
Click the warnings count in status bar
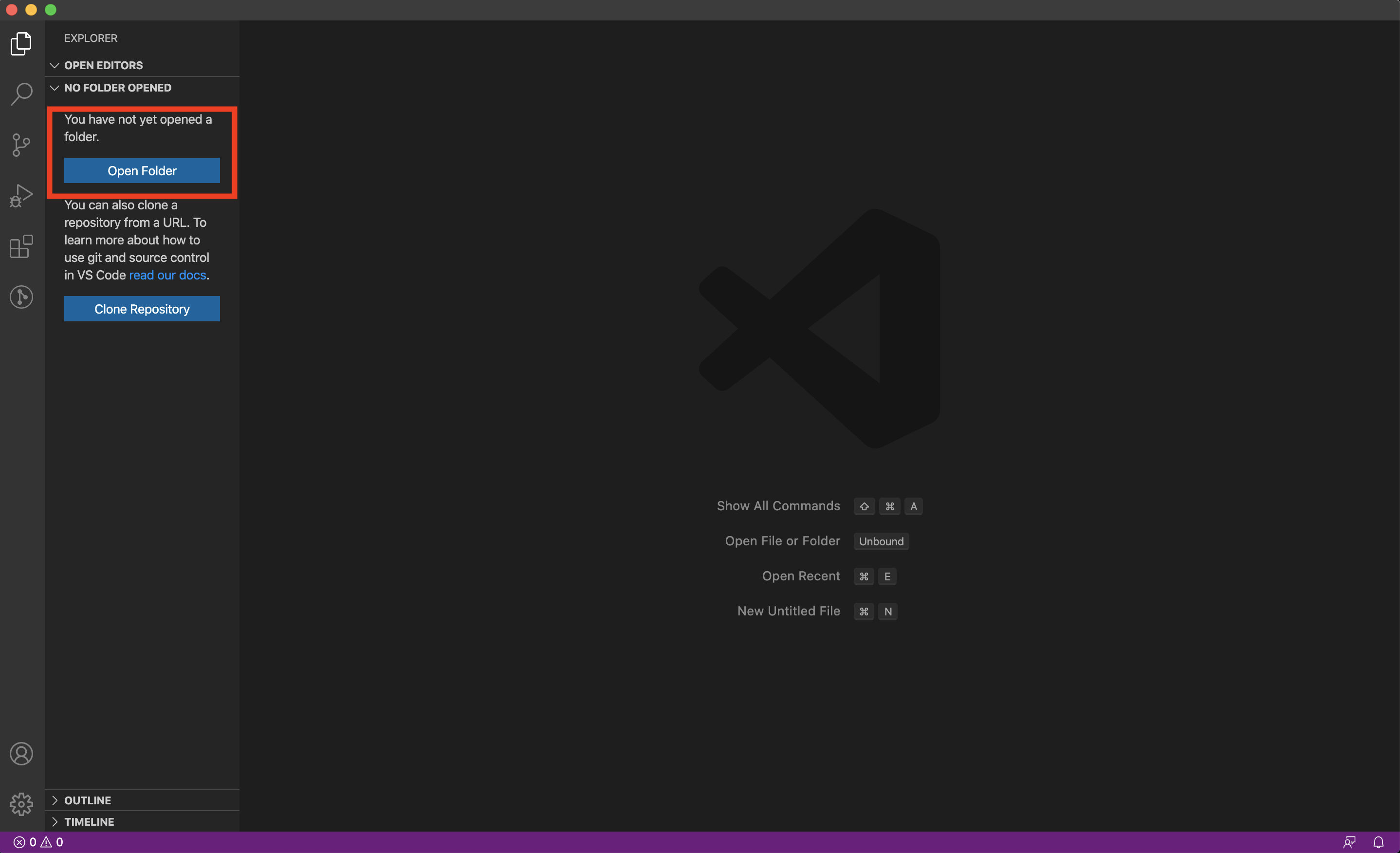(52, 842)
